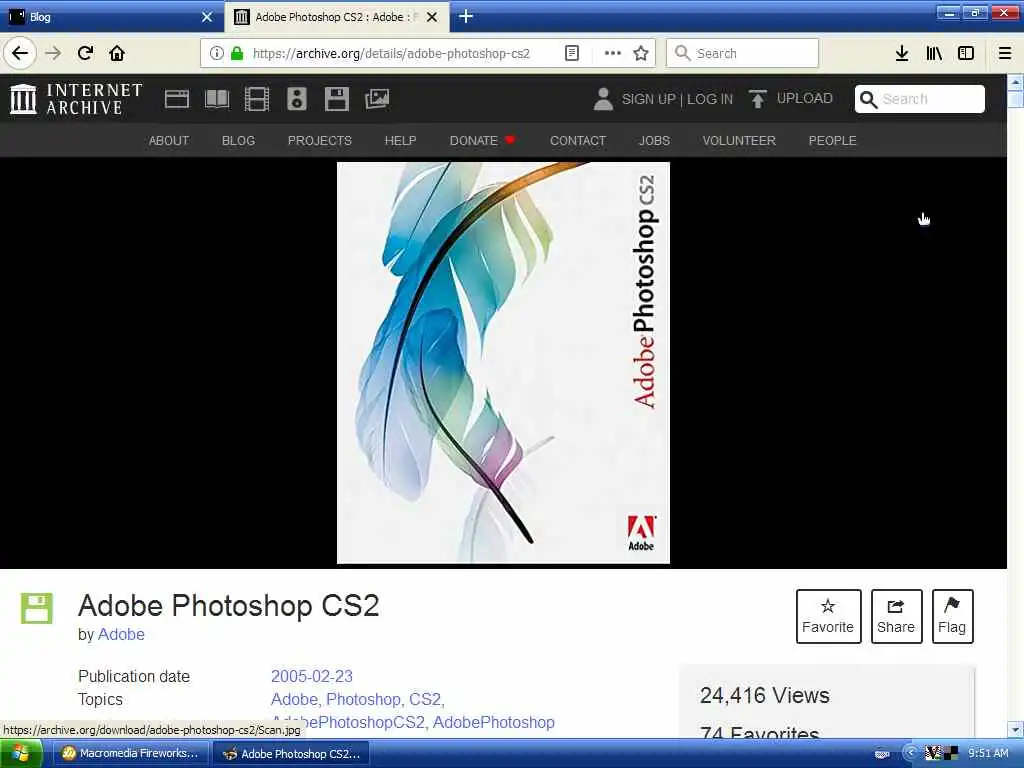The height and width of the screenshot is (768, 1024).
Task: Click the green software floppy icon beside title
Action: (37, 609)
